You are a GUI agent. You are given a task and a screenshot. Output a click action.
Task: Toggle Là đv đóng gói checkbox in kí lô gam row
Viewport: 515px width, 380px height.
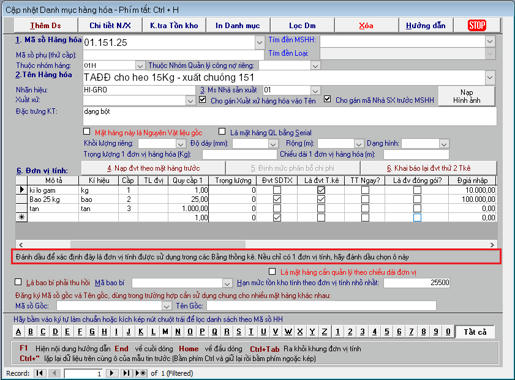click(417, 190)
